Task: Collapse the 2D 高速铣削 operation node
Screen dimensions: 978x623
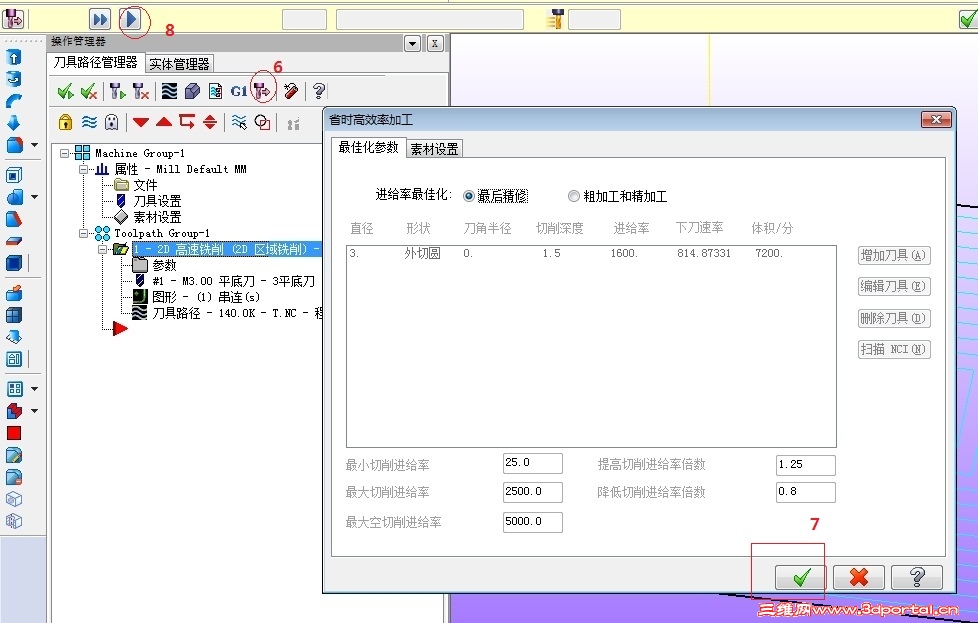Action: point(102,249)
